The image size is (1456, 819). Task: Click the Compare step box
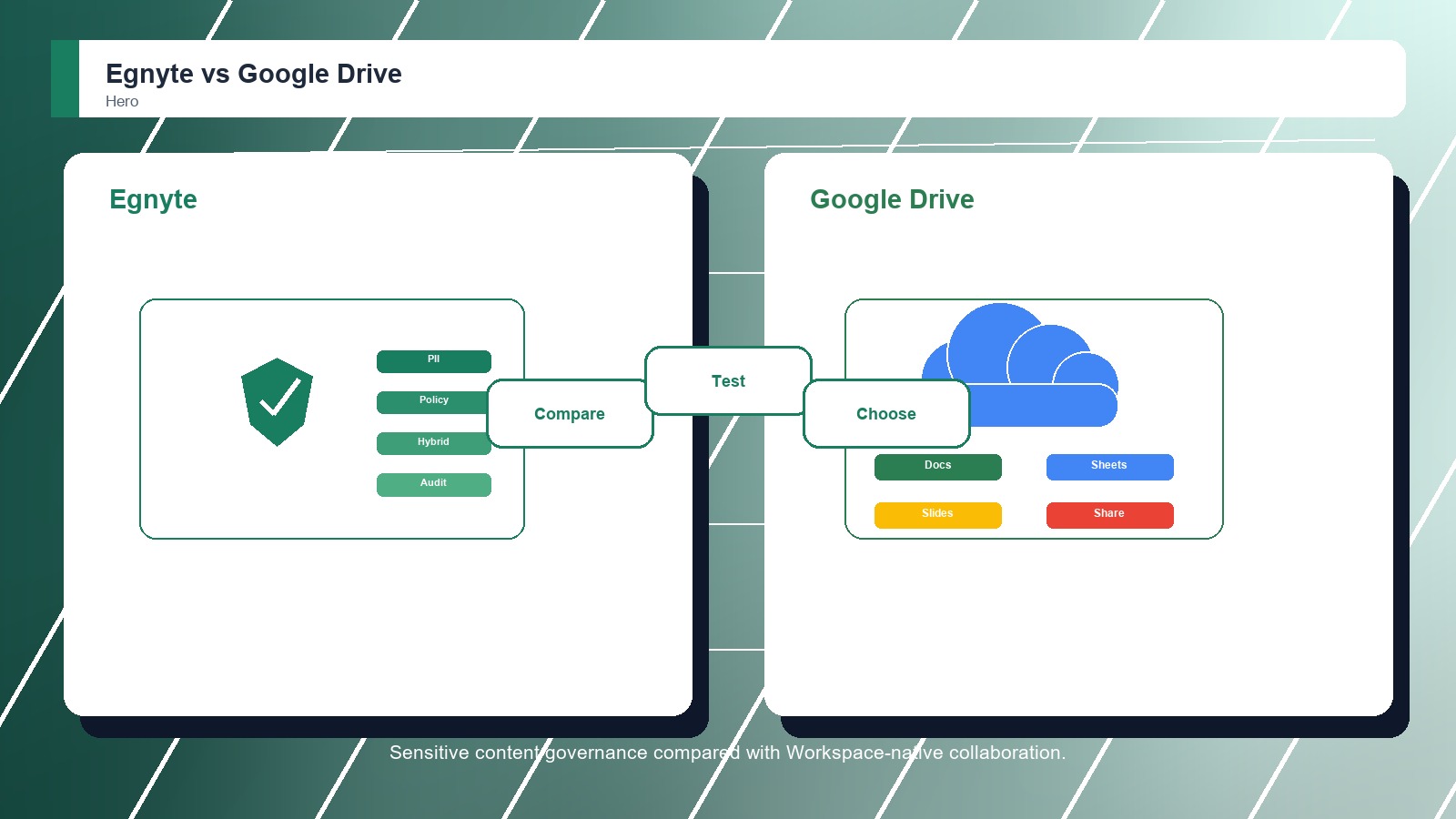[x=570, y=414]
